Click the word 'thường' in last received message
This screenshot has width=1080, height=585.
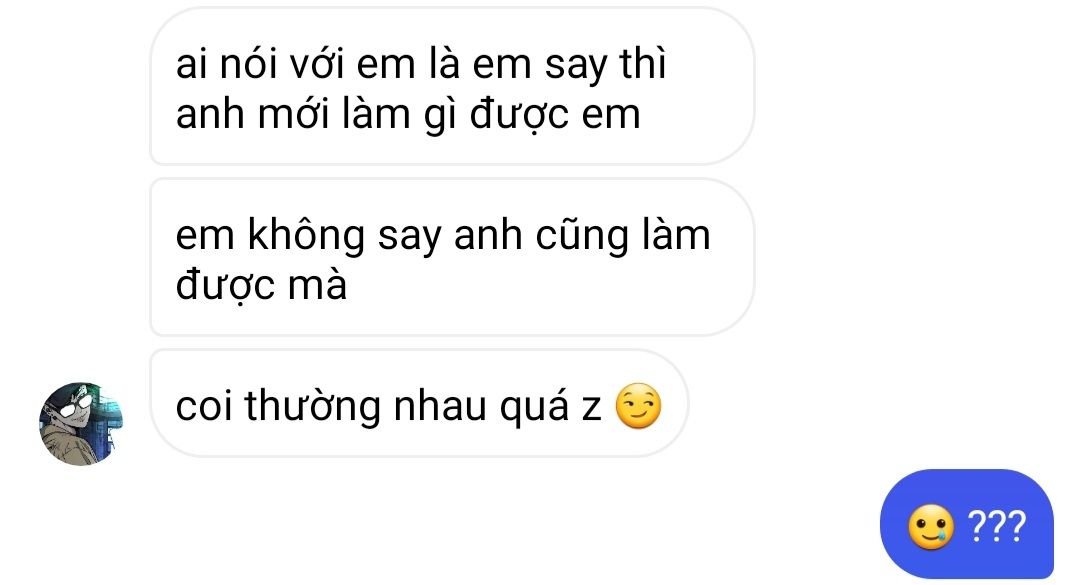[312, 406]
